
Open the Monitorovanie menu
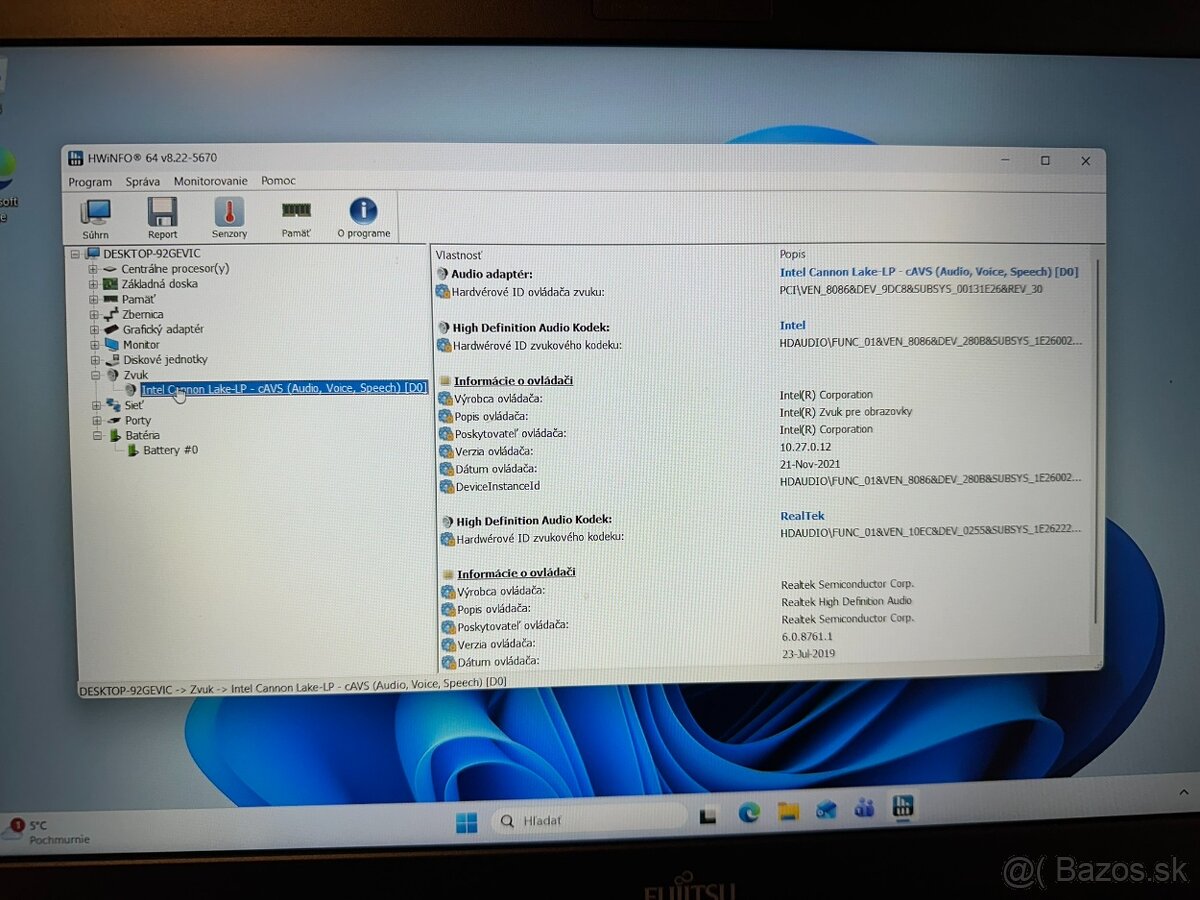tap(210, 181)
